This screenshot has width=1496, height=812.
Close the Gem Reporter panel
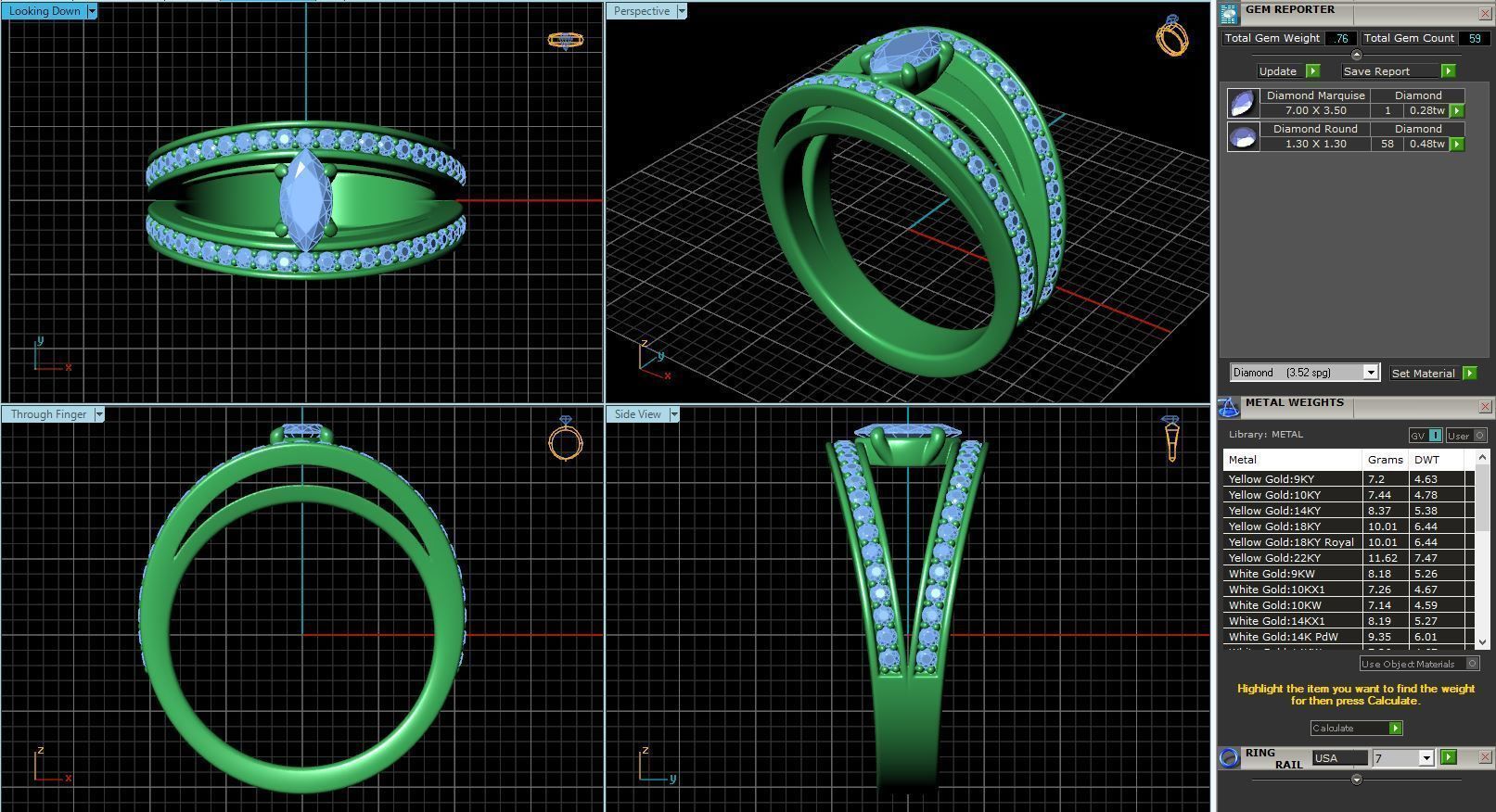(1484, 14)
